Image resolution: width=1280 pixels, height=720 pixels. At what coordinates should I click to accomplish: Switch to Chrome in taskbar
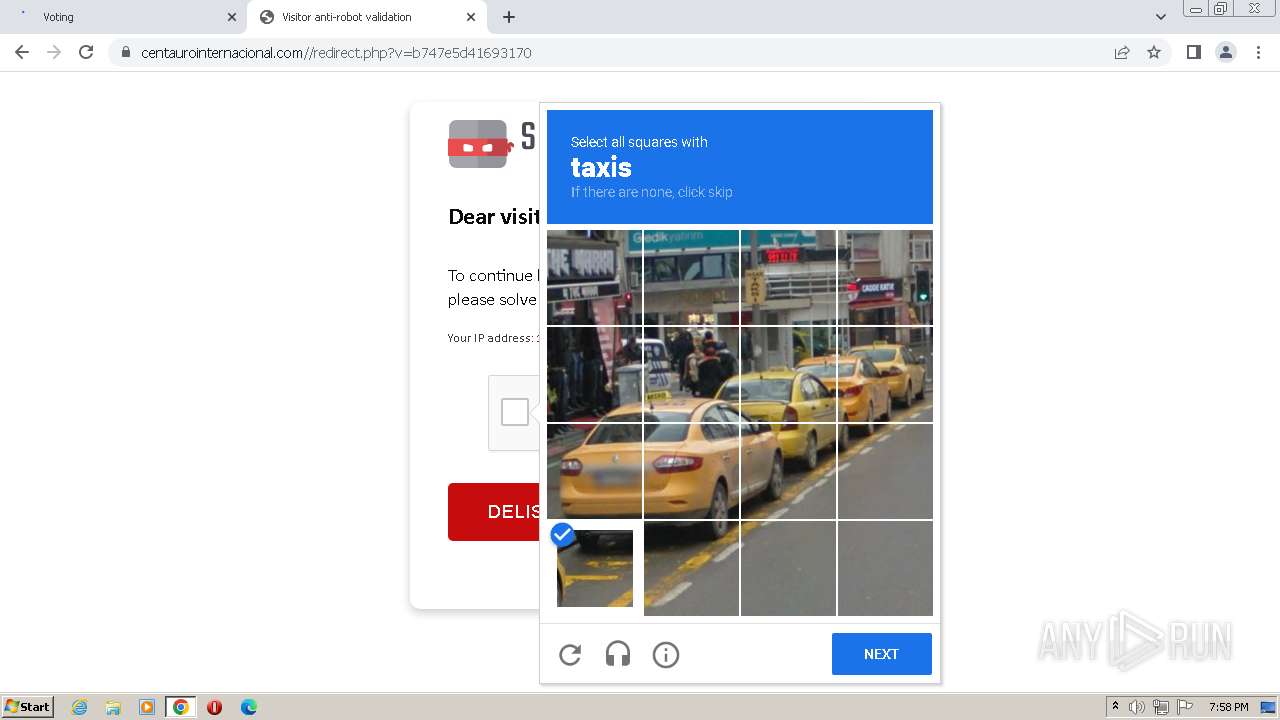point(181,707)
